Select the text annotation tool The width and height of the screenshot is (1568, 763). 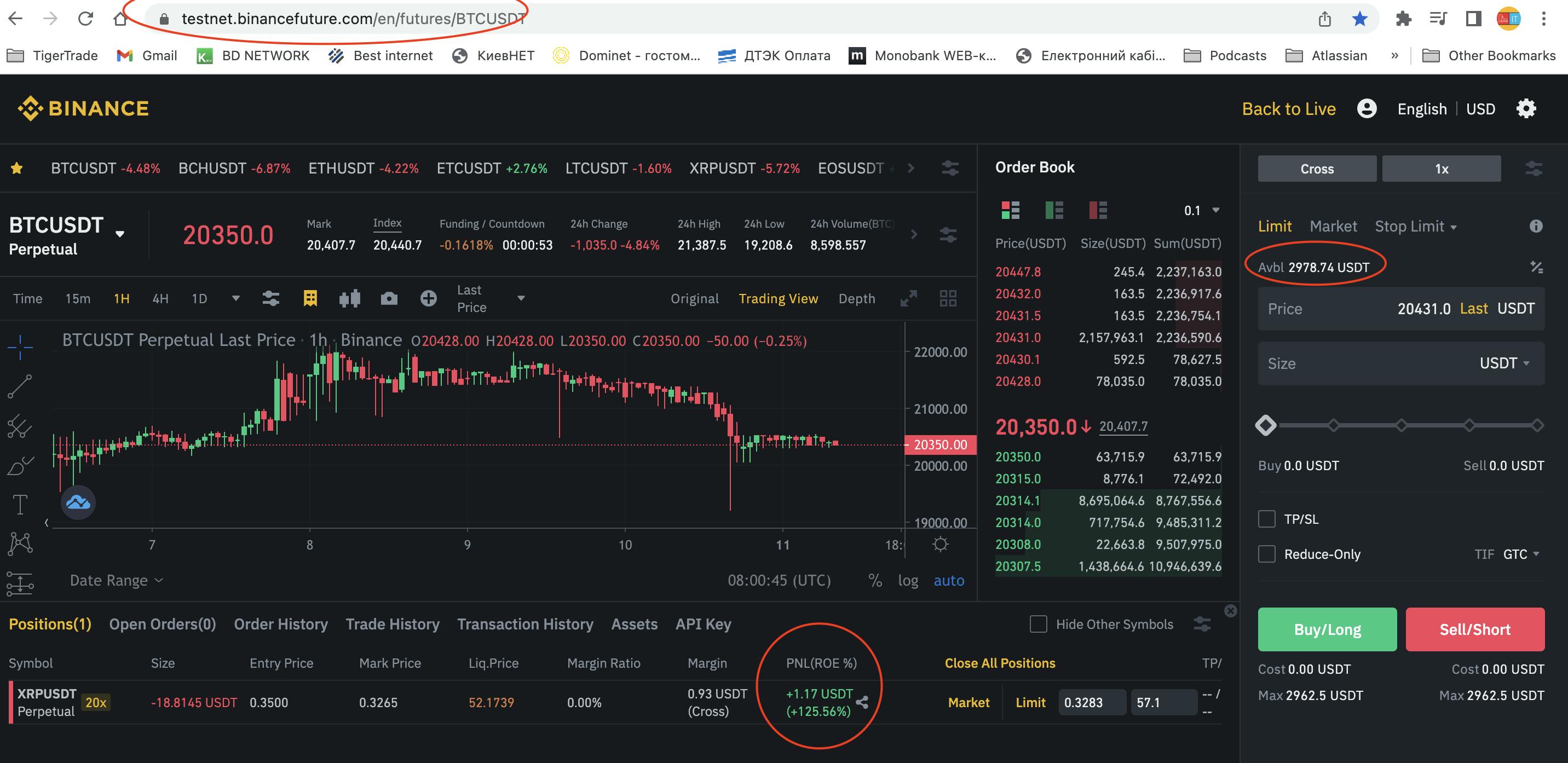pos(20,505)
